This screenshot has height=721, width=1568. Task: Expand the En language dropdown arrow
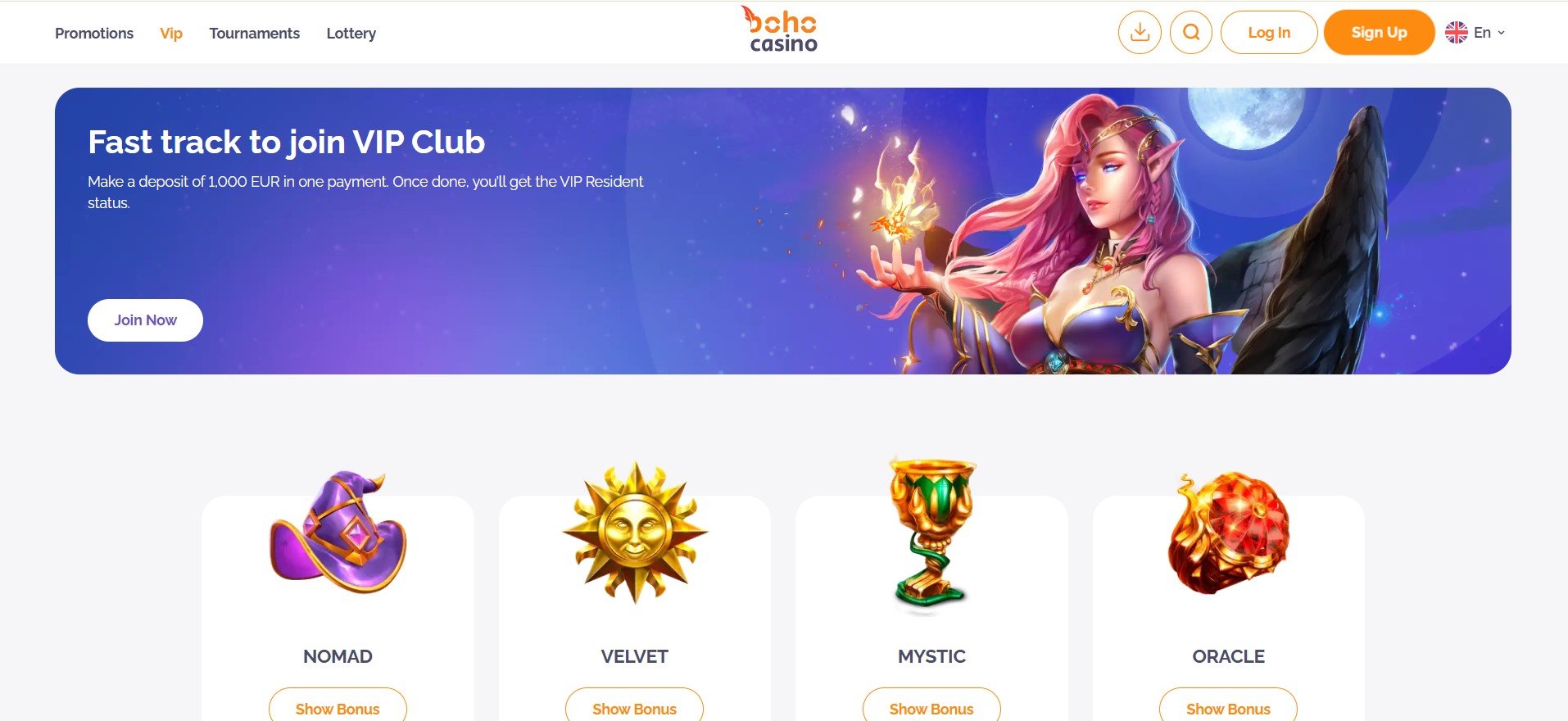click(x=1501, y=33)
